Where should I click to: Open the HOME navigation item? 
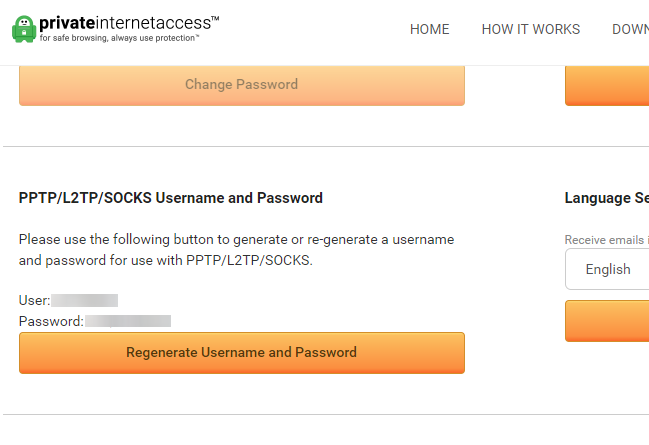coord(430,29)
